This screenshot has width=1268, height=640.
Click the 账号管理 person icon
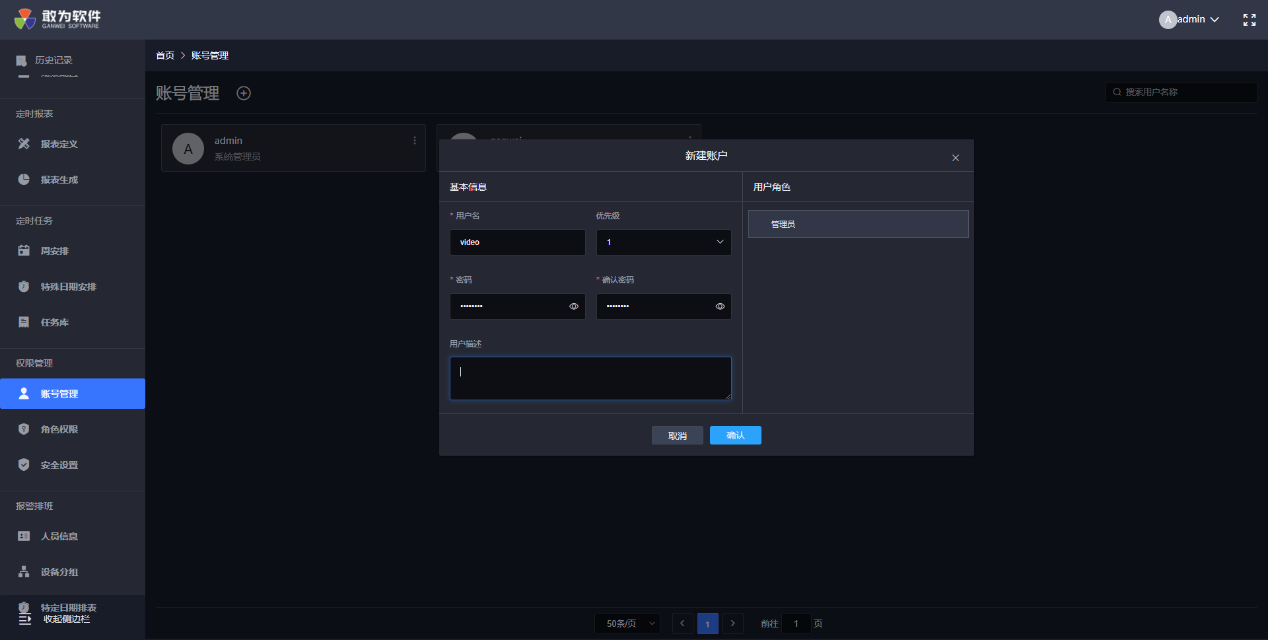point(24,394)
